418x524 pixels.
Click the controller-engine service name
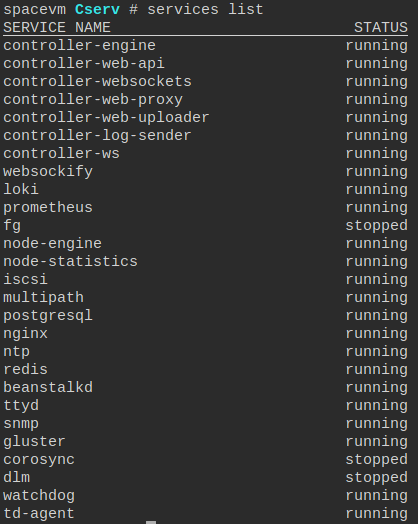[80, 46]
